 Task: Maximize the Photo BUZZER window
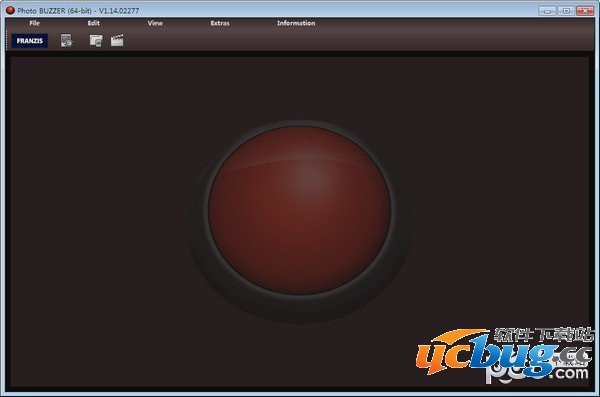pos(566,11)
